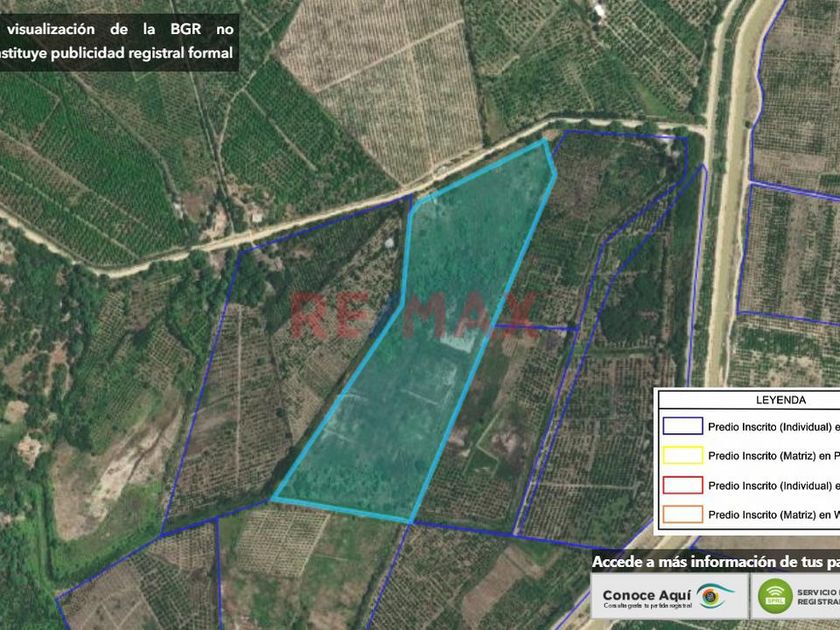Click the green SPRL wifi icon
Image resolution: width=840 pixels, height=630 pixels.
click(775, 596)
